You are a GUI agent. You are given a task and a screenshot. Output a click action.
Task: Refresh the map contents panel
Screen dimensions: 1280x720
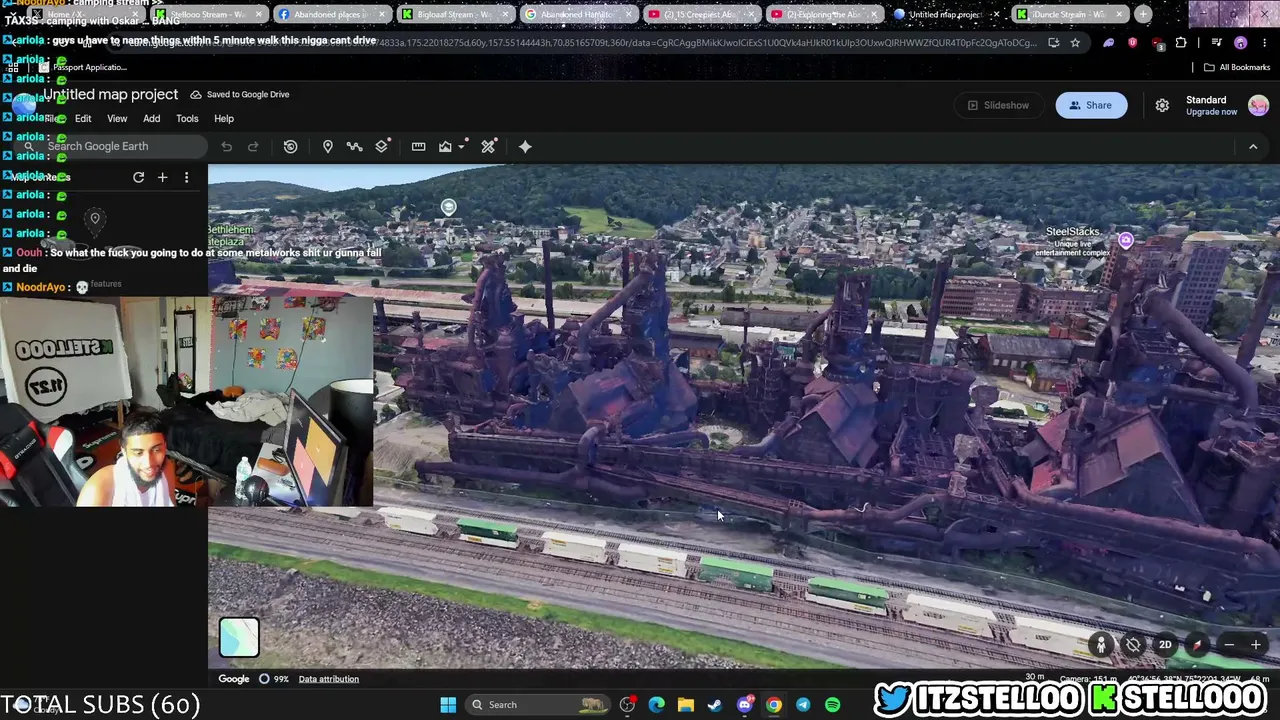coord(138,177)
